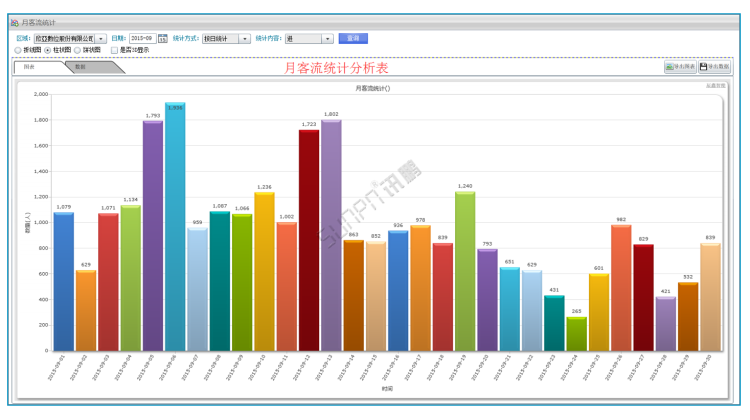Click inside the 日期 date input field

[141, 39]
